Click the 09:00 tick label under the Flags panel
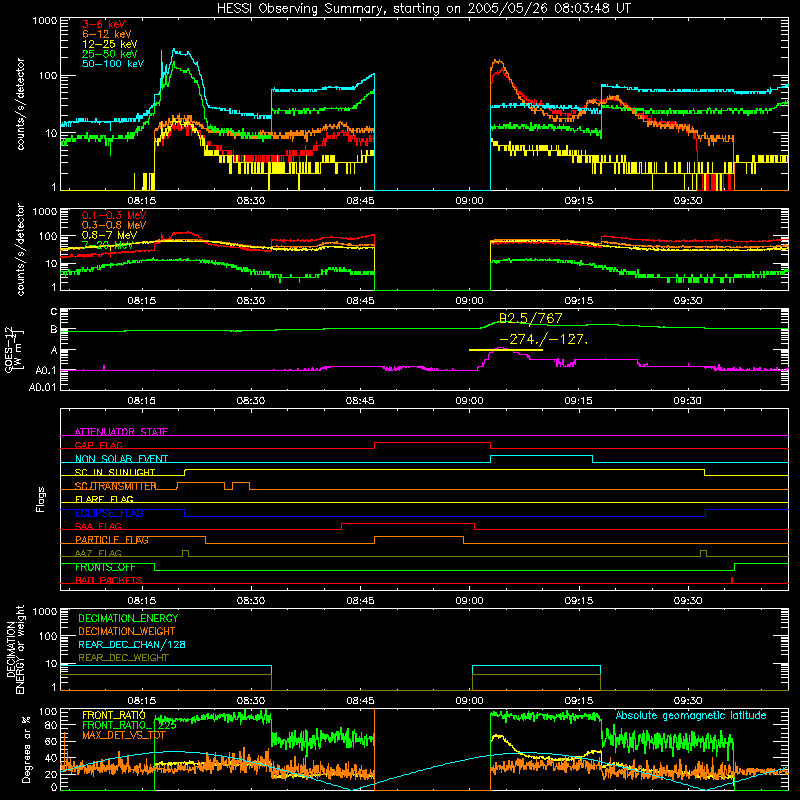The image size is (800, 800). [469, 601]
